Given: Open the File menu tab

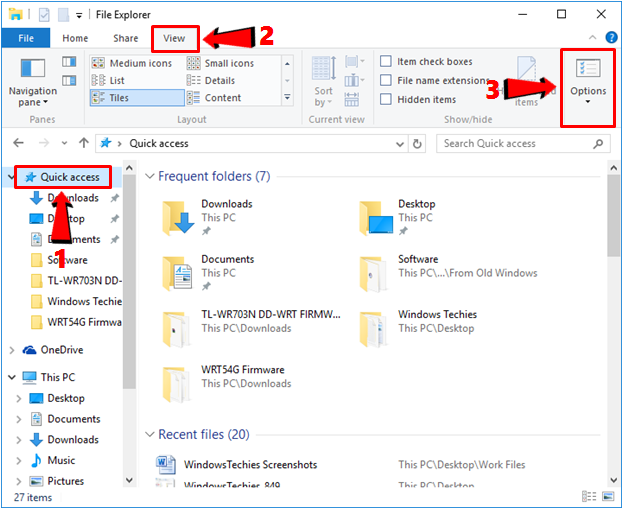Looking at the screenshot, I should coord(26,38).
